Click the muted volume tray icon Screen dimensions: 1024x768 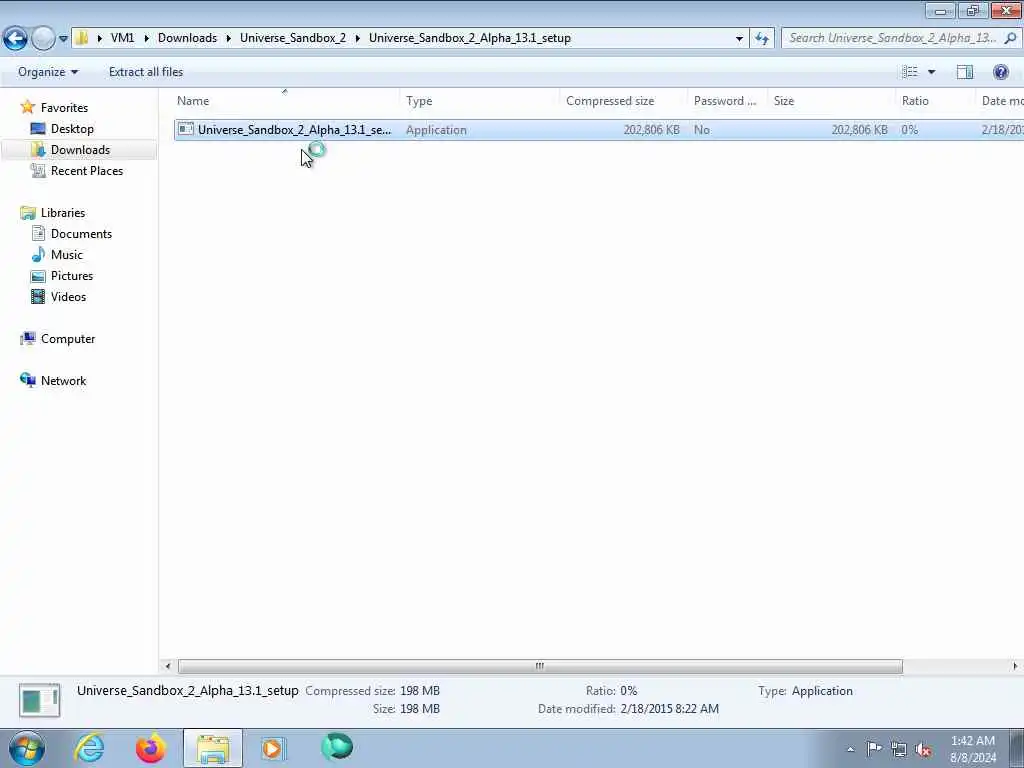coord(923,750)
